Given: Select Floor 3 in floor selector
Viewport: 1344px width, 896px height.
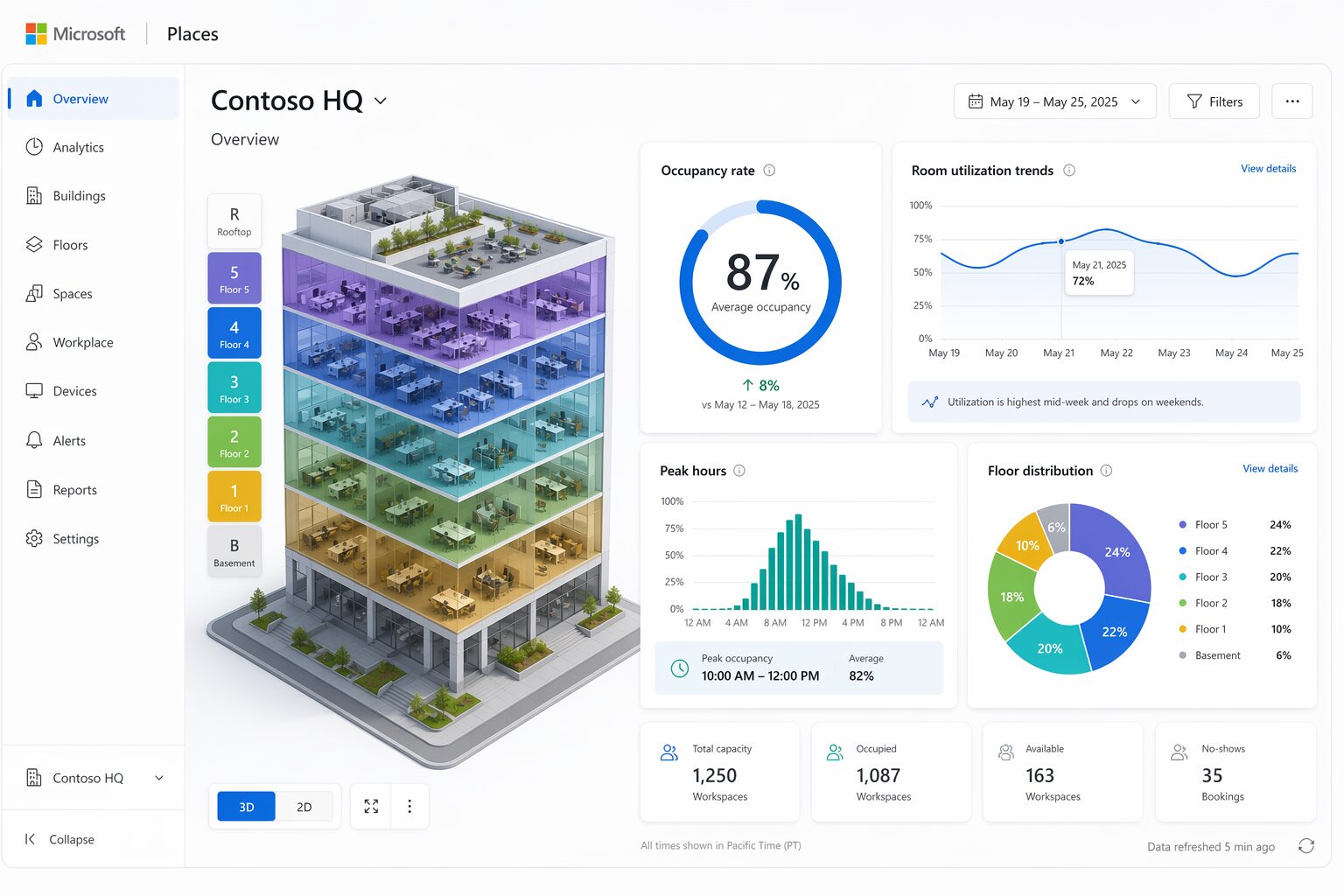Looking at the screenshot, I should [234, 388].
